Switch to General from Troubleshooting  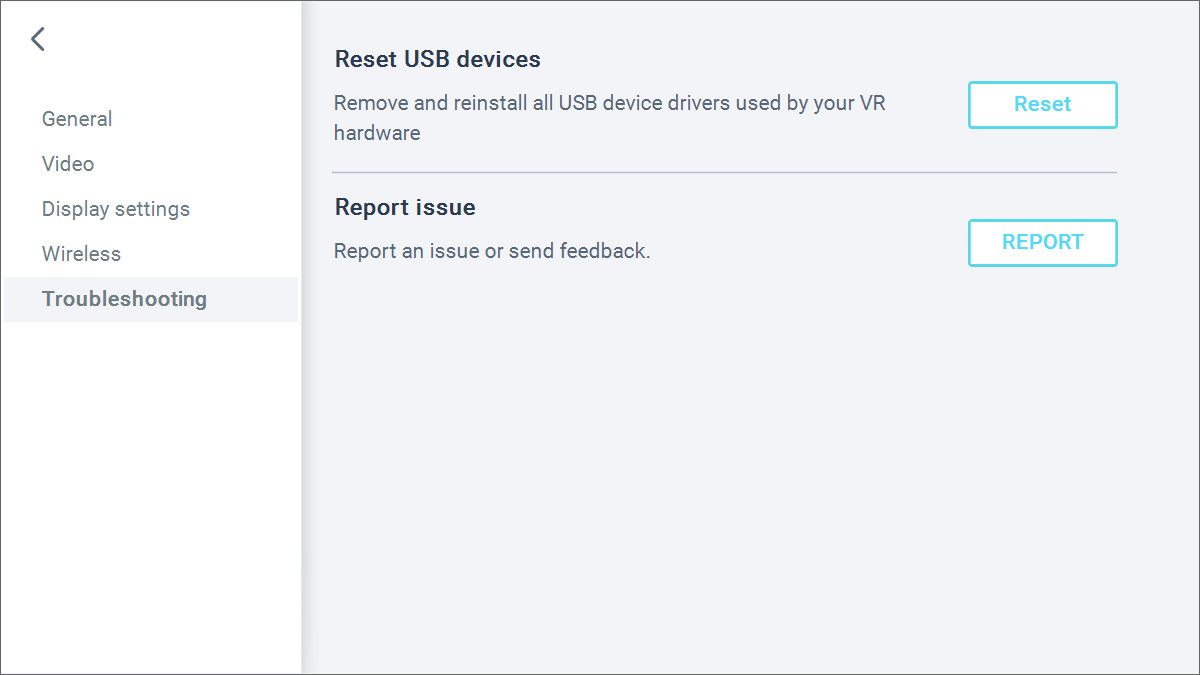click(x=77, y=118)
